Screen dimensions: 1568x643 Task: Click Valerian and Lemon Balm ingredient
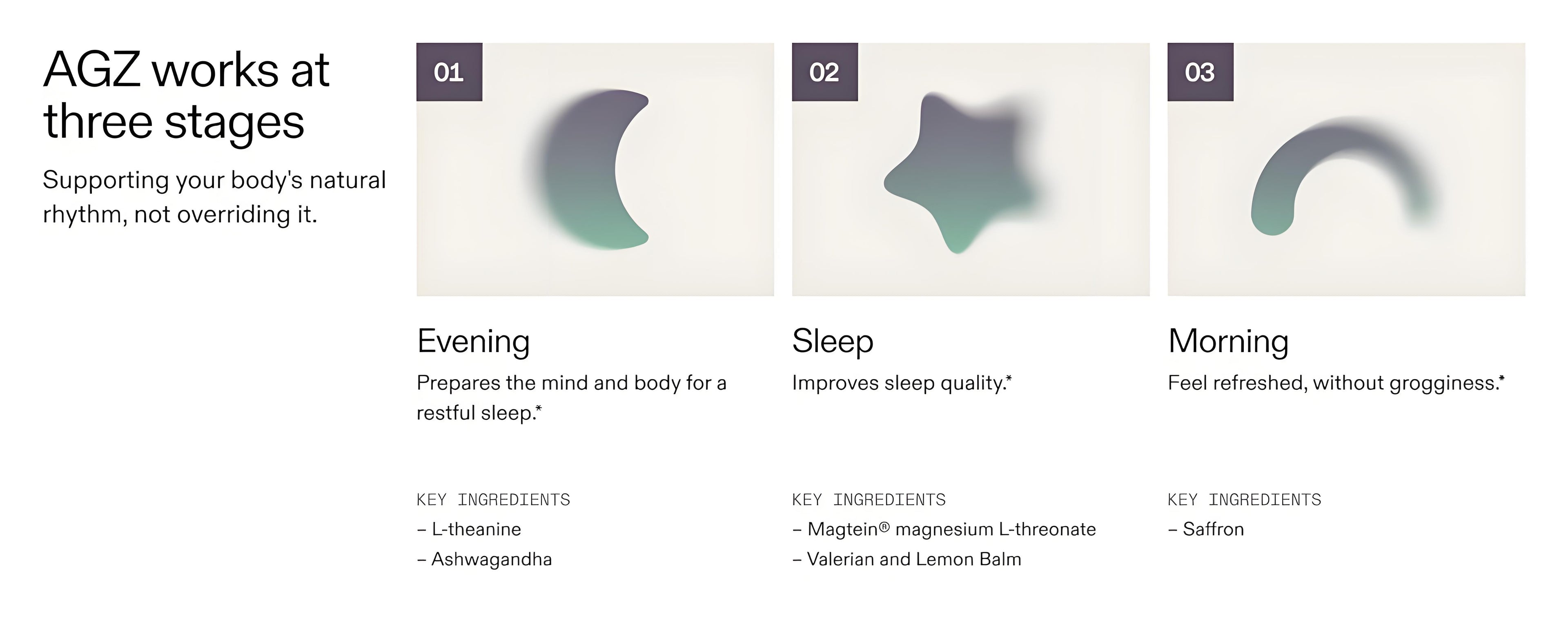click(x=914, y=559)
